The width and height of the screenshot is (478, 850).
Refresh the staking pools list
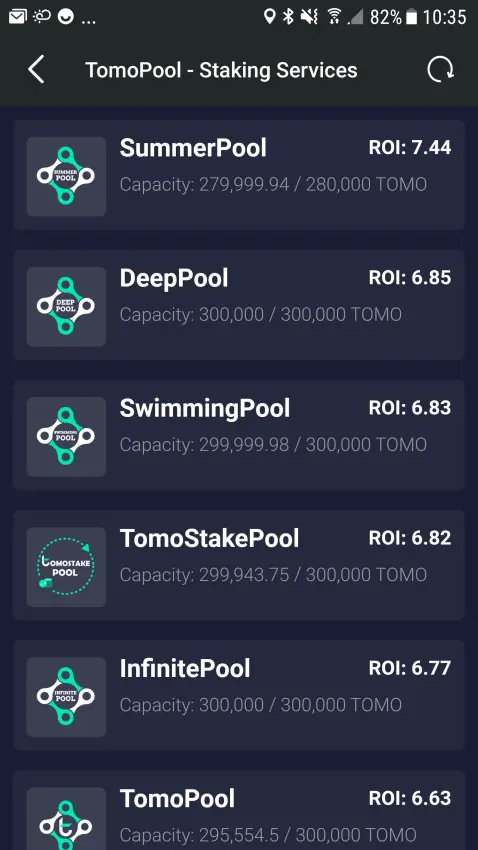click(440, 70)
